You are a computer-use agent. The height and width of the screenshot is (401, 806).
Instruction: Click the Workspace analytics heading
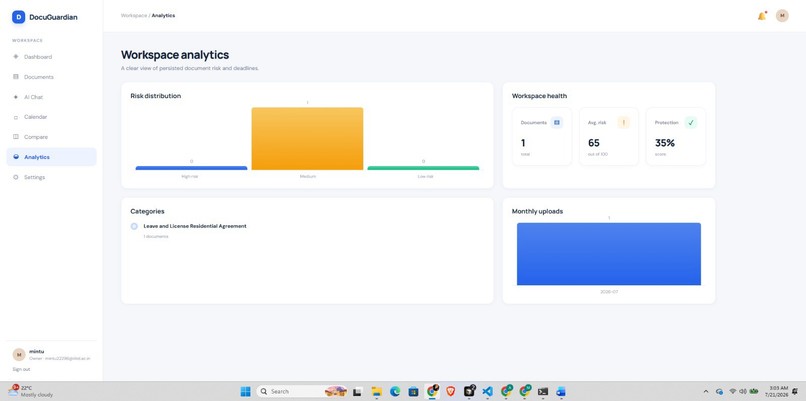[175, 55]
